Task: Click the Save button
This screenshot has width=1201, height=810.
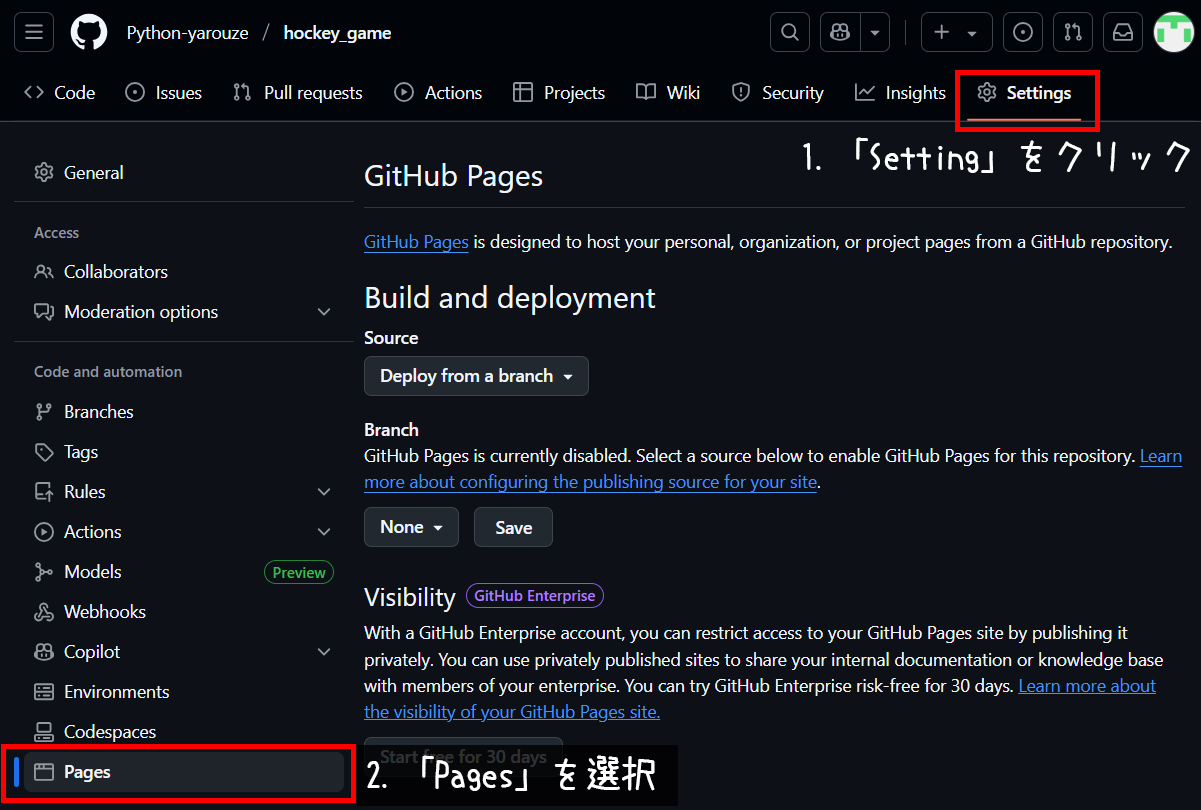Action: point(513,527)
